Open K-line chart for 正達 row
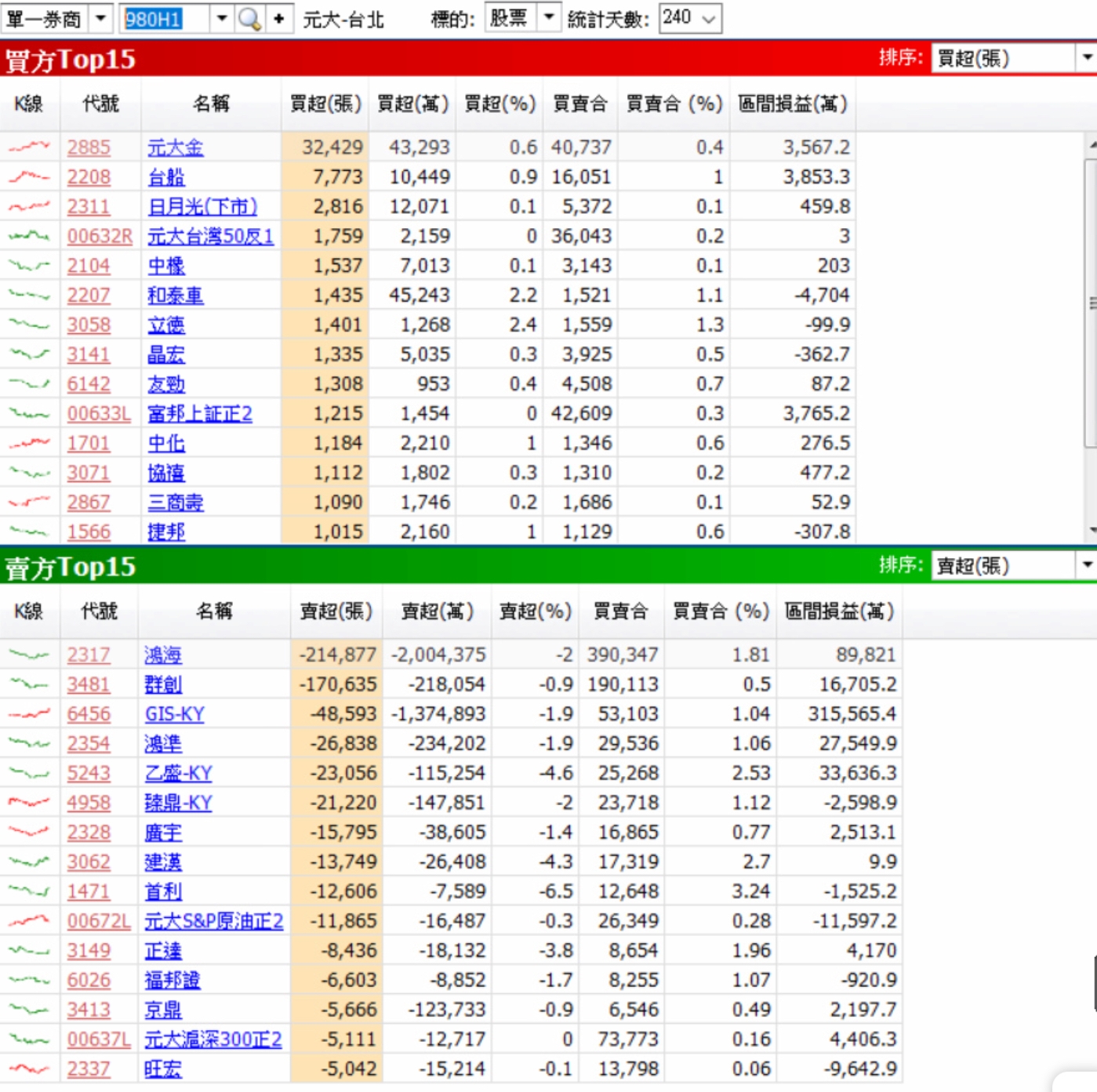The height and width of the screenshot is (1092, 1097). click(x=29, y=950)
